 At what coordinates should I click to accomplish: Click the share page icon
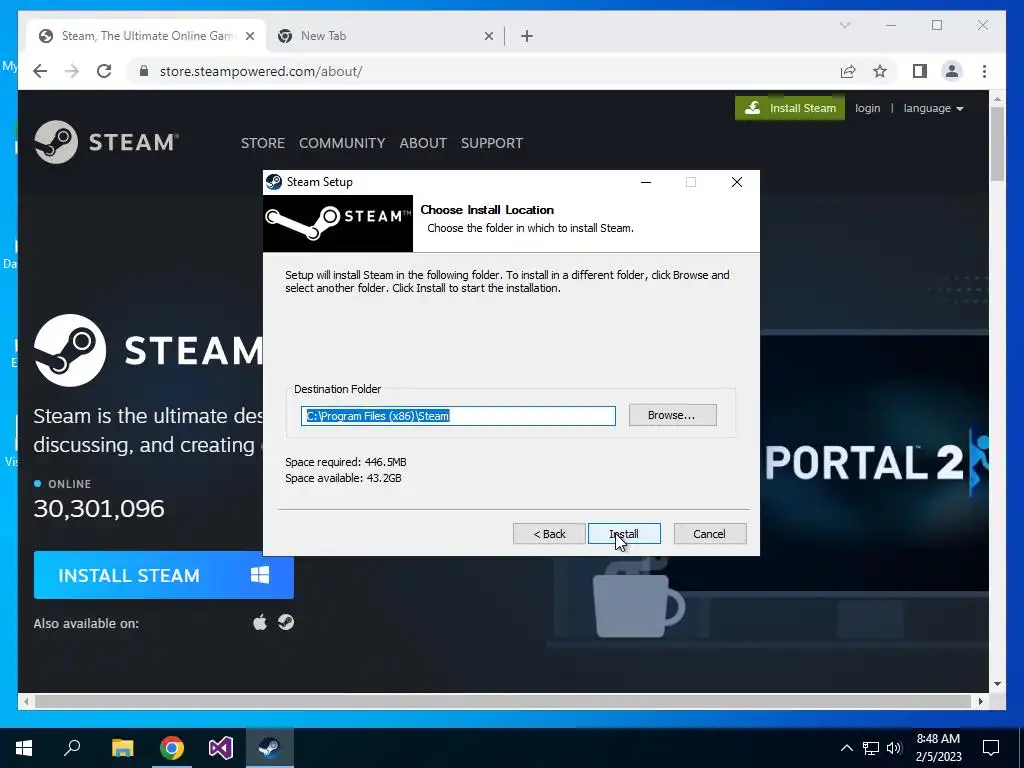click(x=848, y=71)
